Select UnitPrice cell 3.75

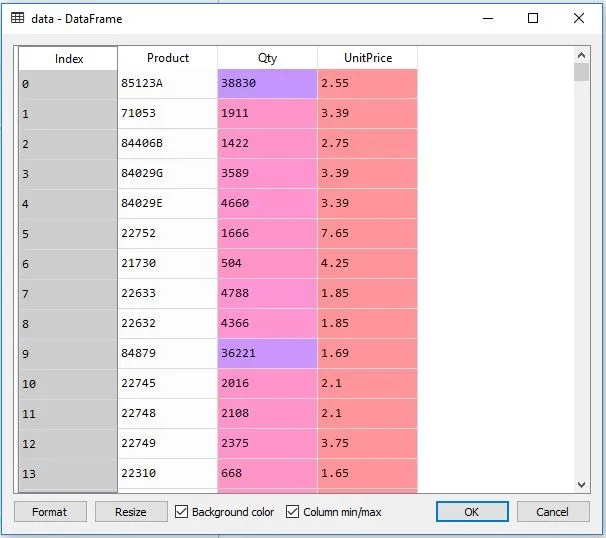click(x=368, y=443)
